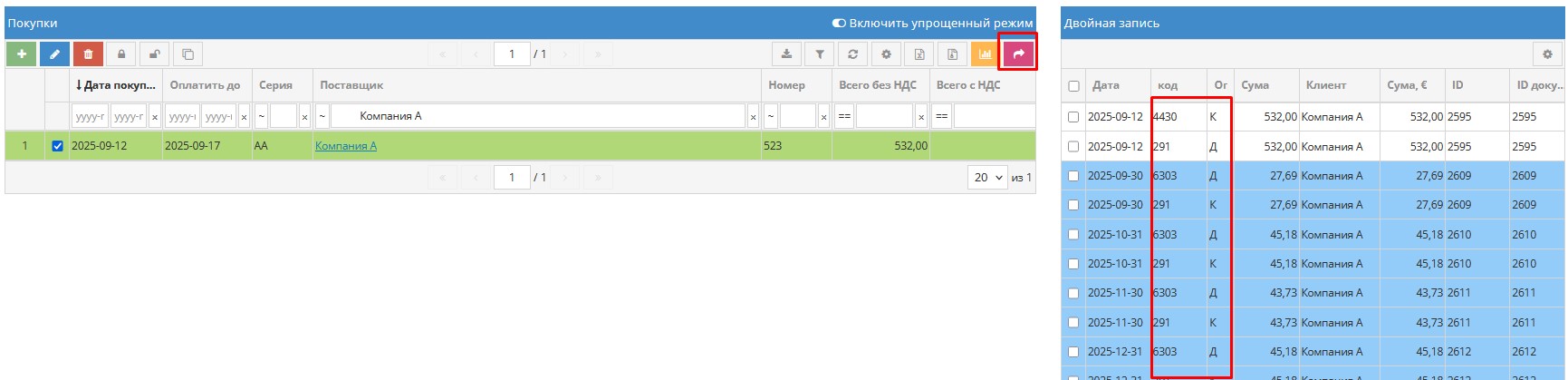Tick the select-all checkbox in Двойная запись header
Screen dimensions: 1568x380
pyautogui.click(x=1073, y=86)
